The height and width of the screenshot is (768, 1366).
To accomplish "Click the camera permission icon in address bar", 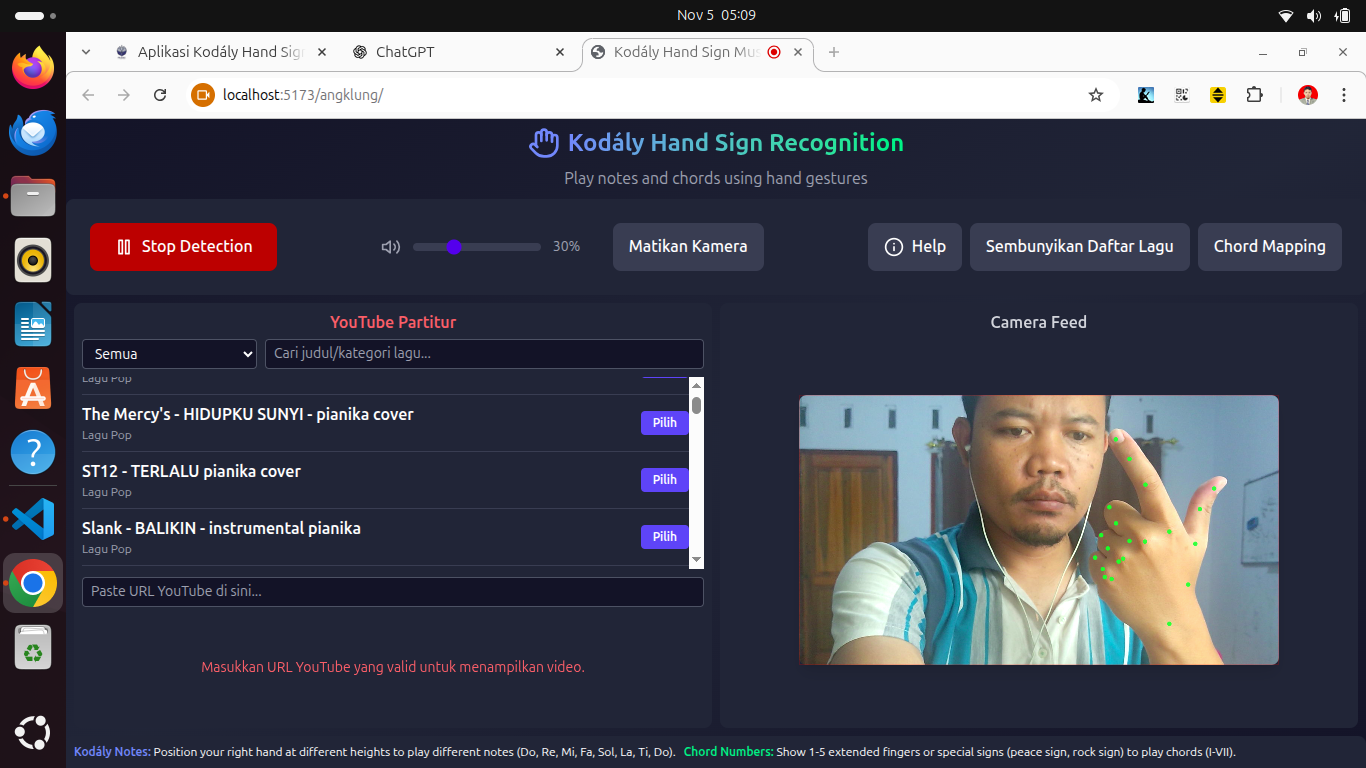I will tap(203, 95).
